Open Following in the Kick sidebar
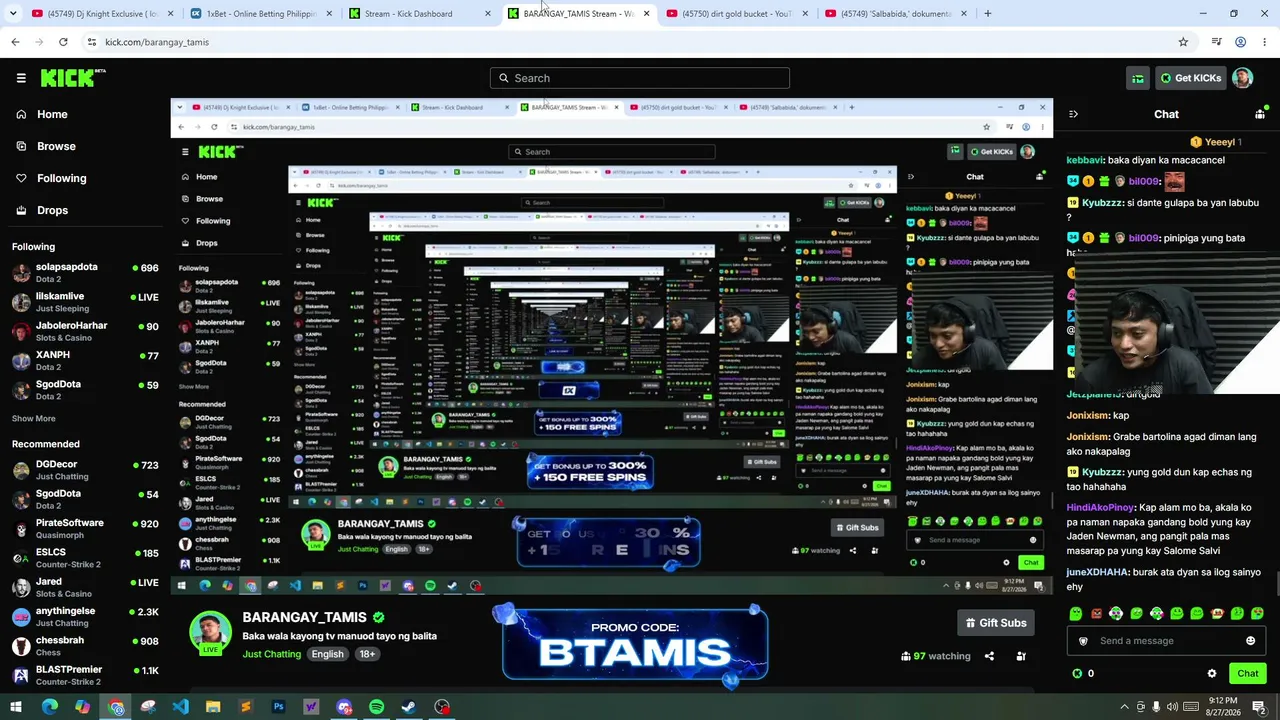1280x720 pixels. 51,178
